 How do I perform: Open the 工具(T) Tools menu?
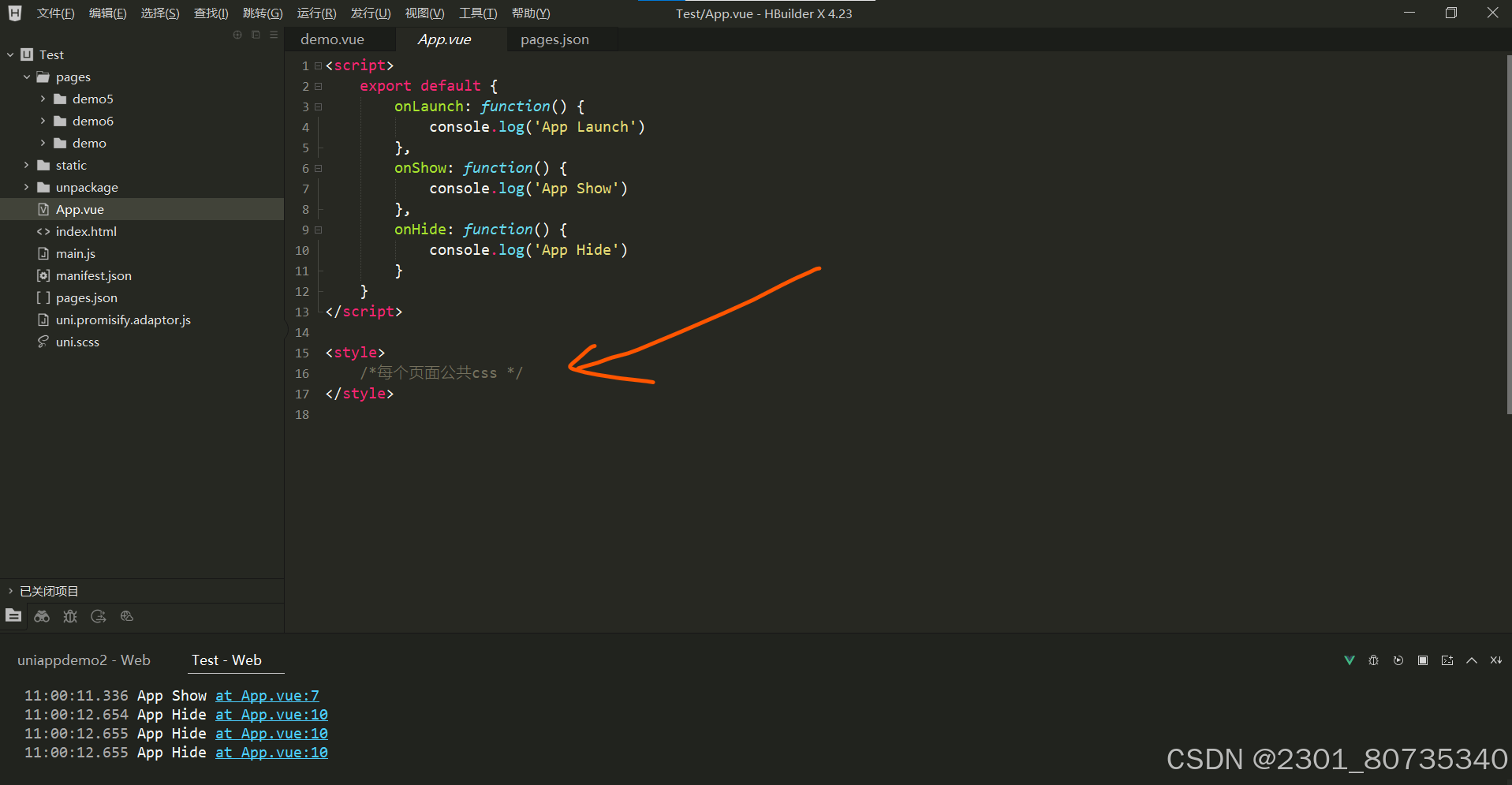click(478, 13)
